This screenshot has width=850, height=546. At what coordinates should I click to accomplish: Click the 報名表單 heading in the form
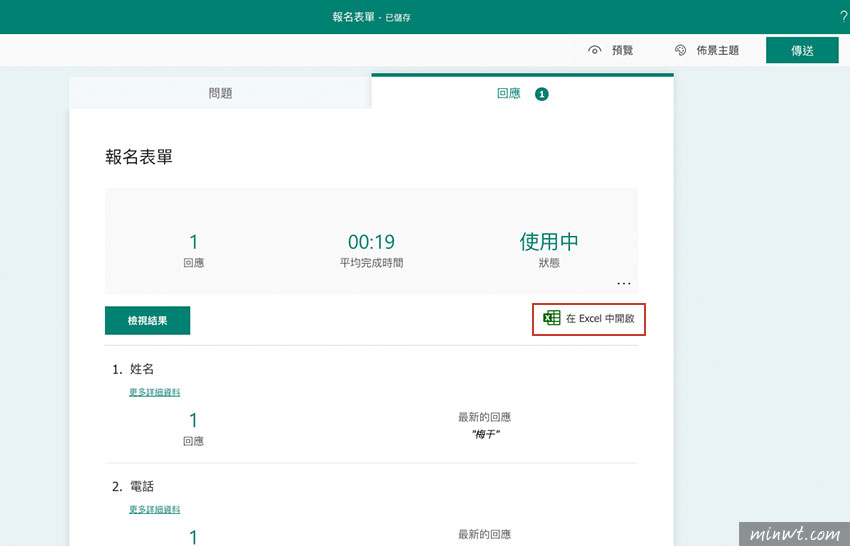(x=139, y=157)
